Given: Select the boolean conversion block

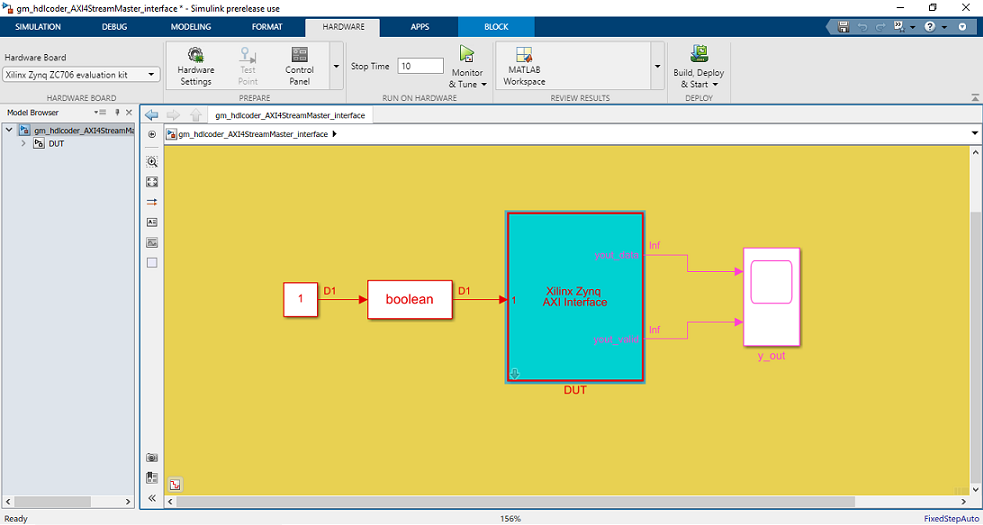Looking at the screenshot, I should pos(410,300).
